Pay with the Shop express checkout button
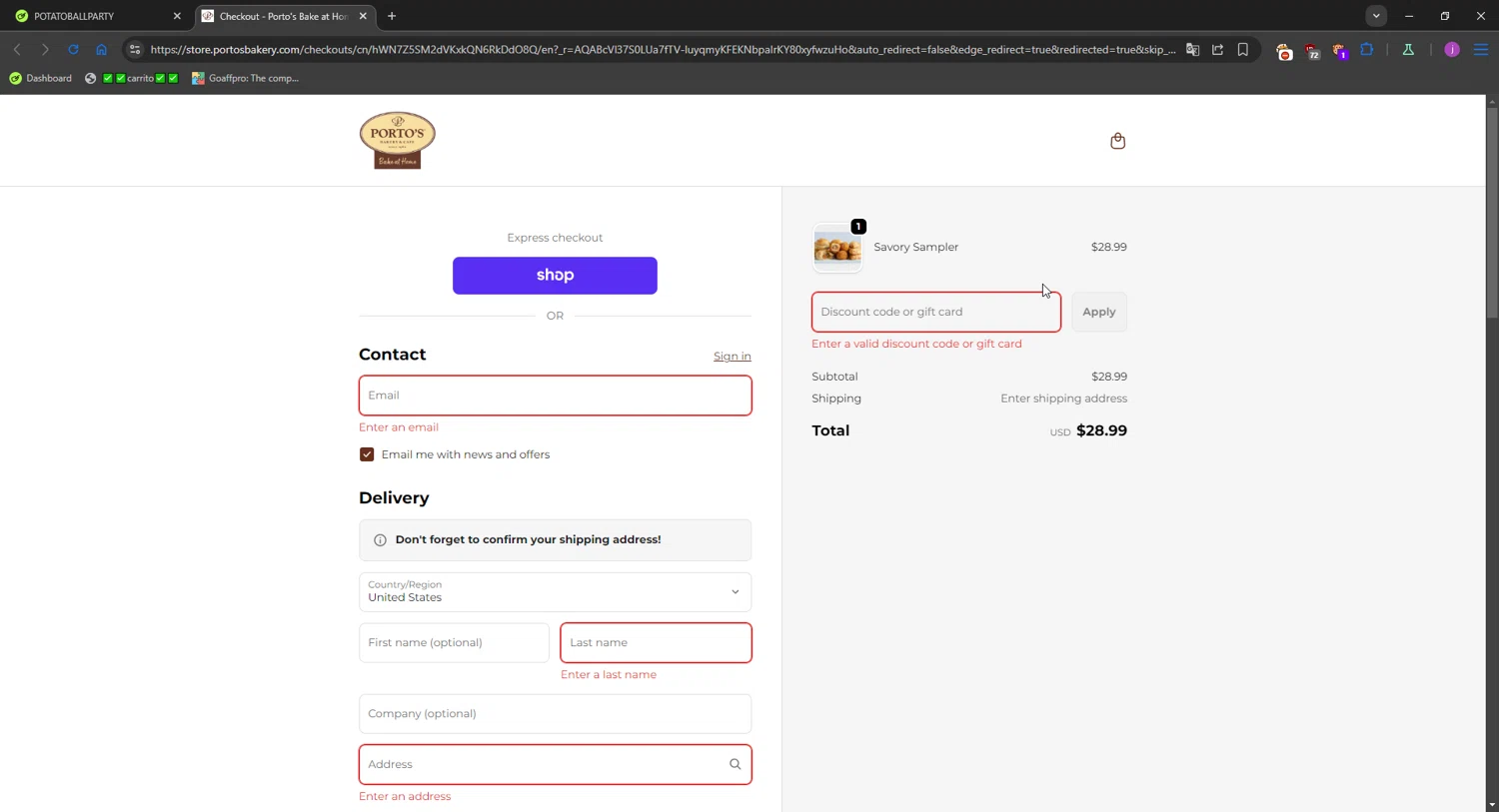This screenshot has width=1499, height=812. pos(555,276)
